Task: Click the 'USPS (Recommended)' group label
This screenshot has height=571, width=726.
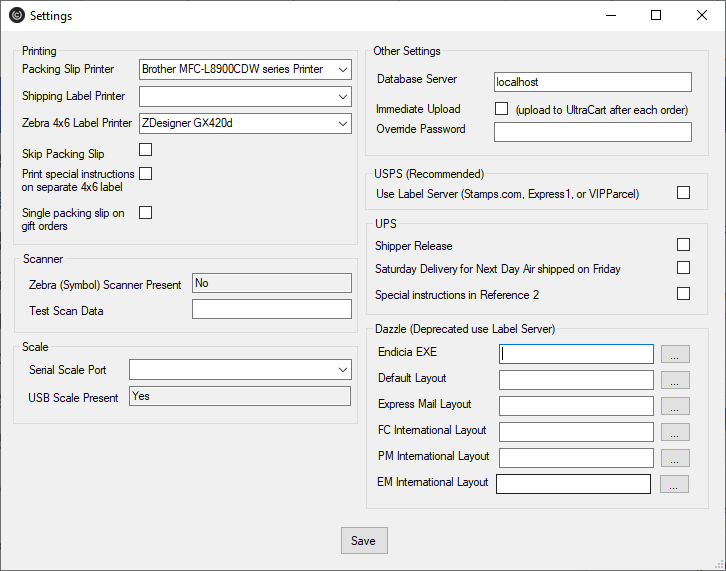Action: [429, 174]
